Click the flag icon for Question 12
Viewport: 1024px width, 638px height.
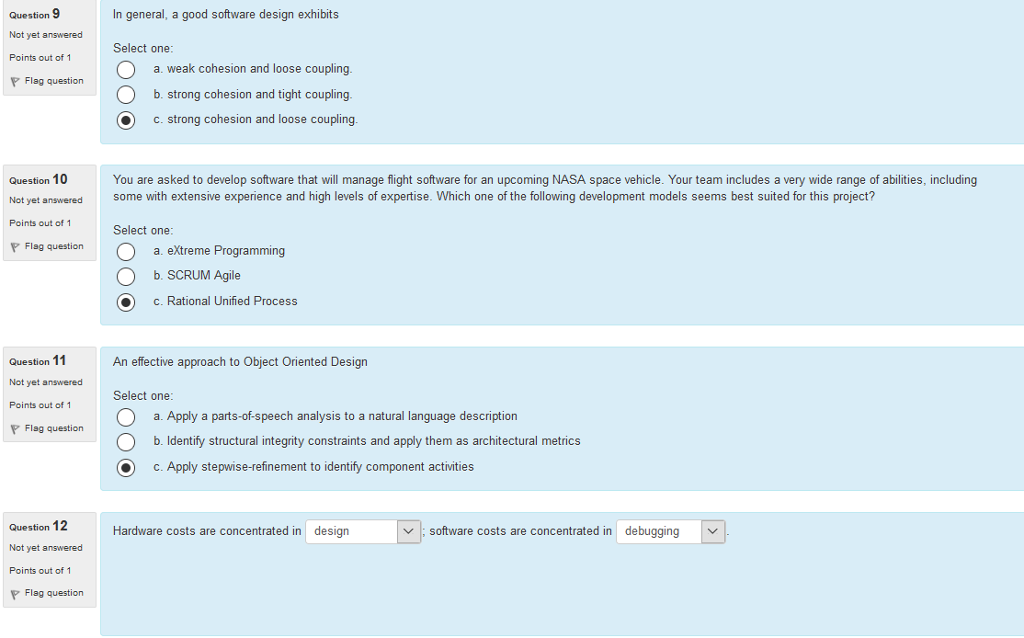tap(14, 594)
